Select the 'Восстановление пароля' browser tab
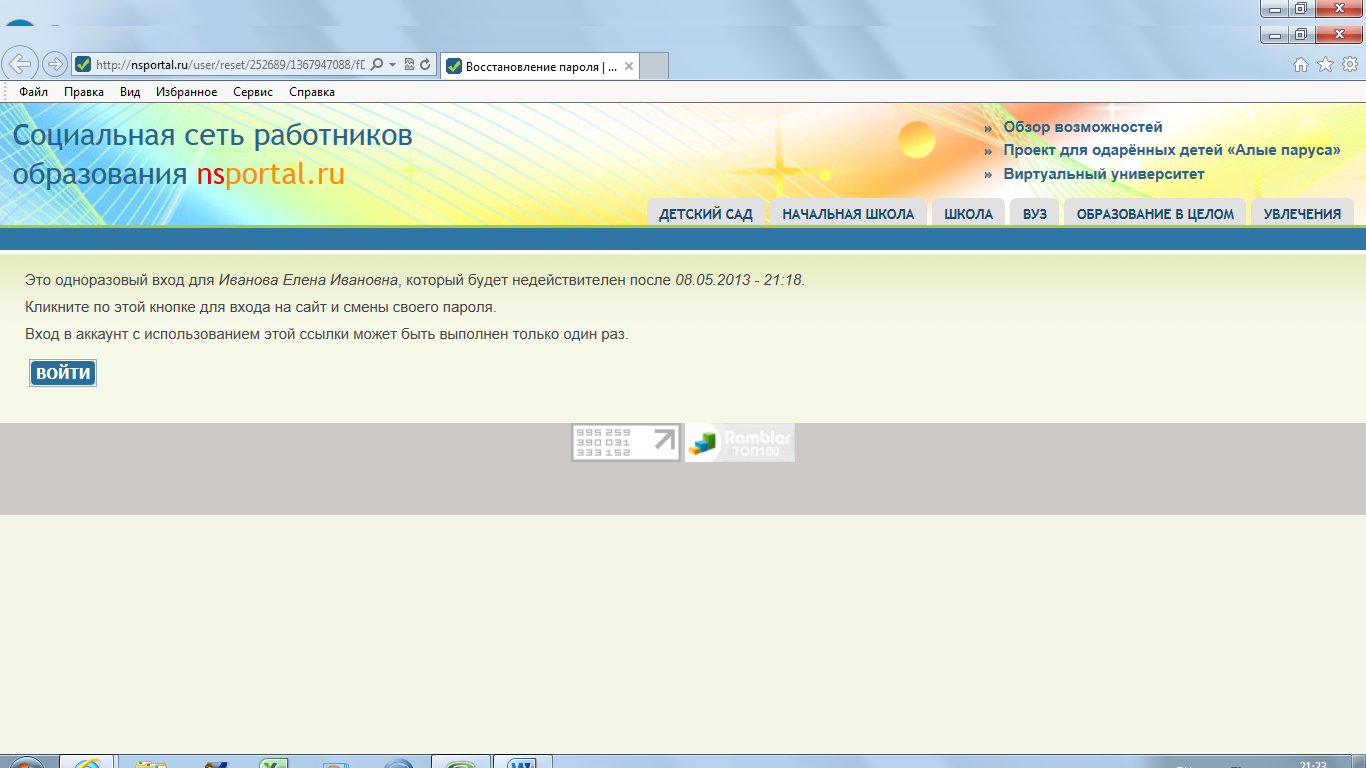The image size is (1366, 768). point(539,67)
